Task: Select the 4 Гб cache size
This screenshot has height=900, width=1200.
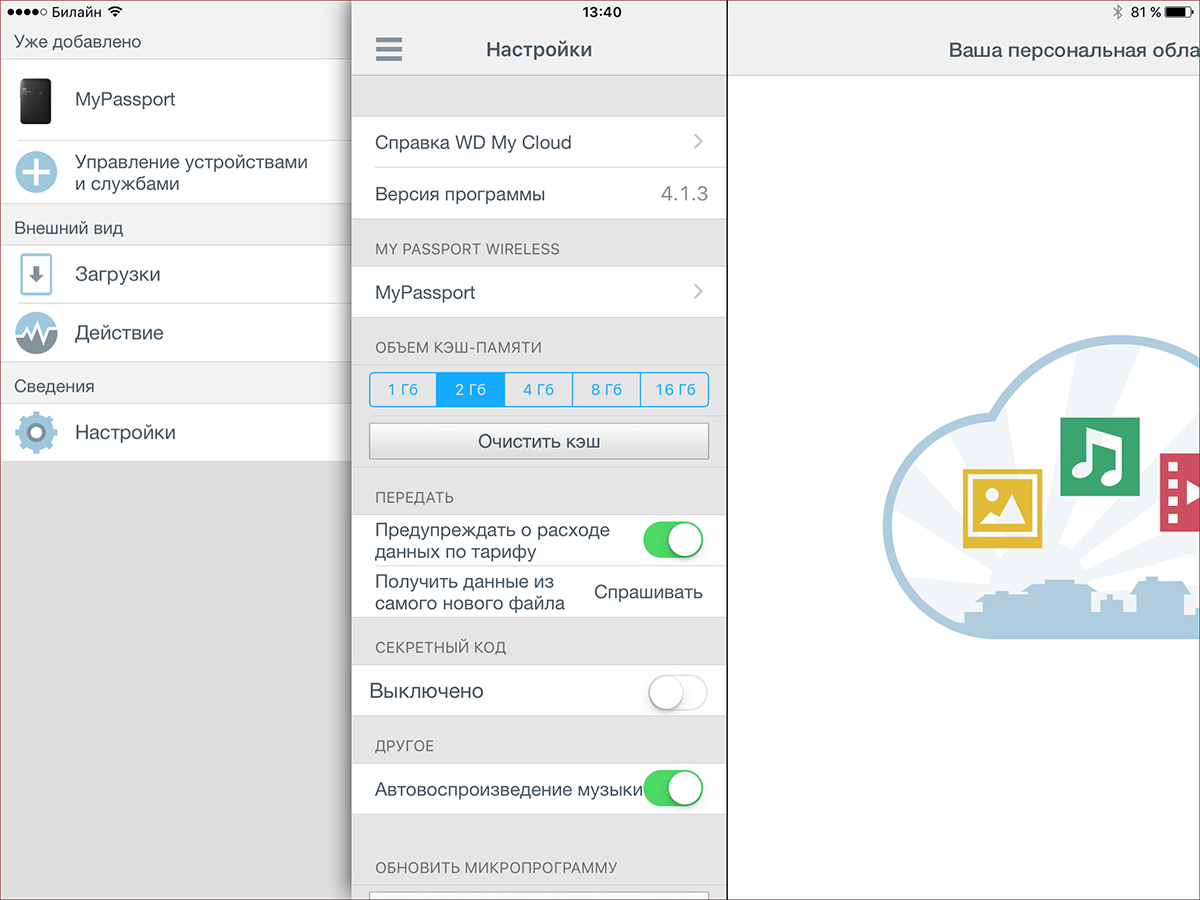Action: (x=538, y=390)
